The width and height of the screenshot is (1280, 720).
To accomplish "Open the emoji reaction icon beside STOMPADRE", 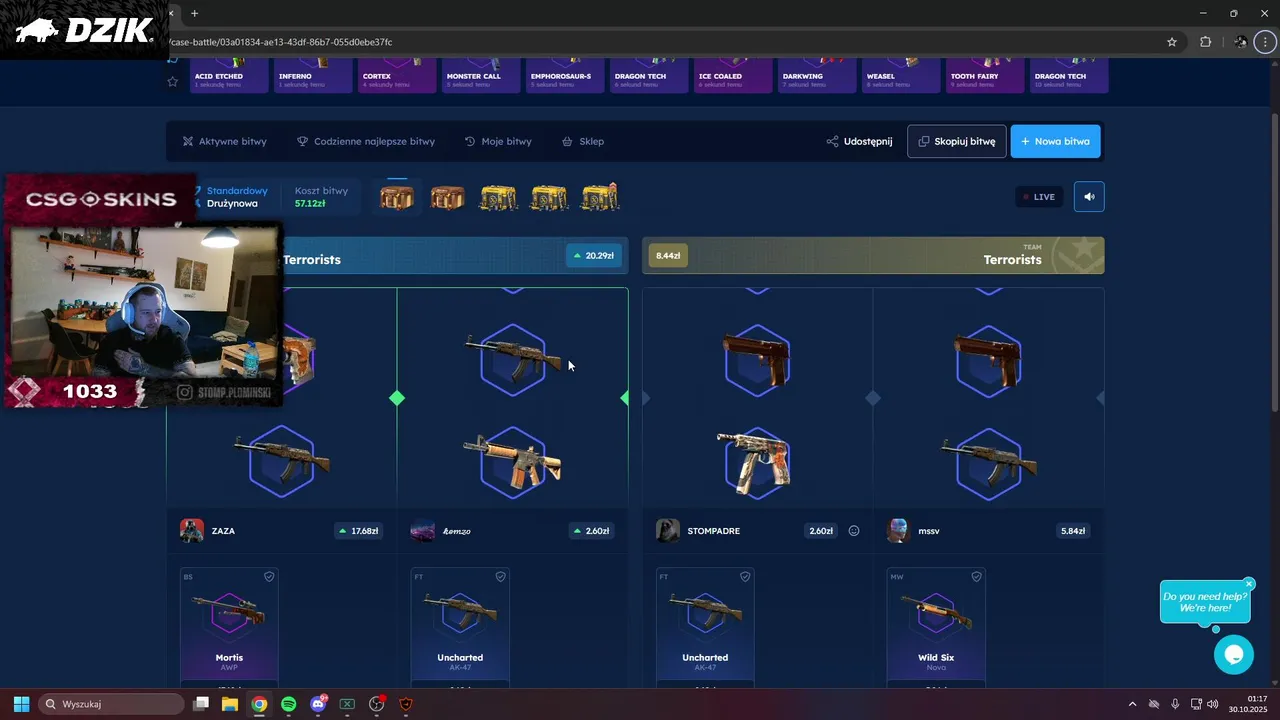I will point(854,531).
